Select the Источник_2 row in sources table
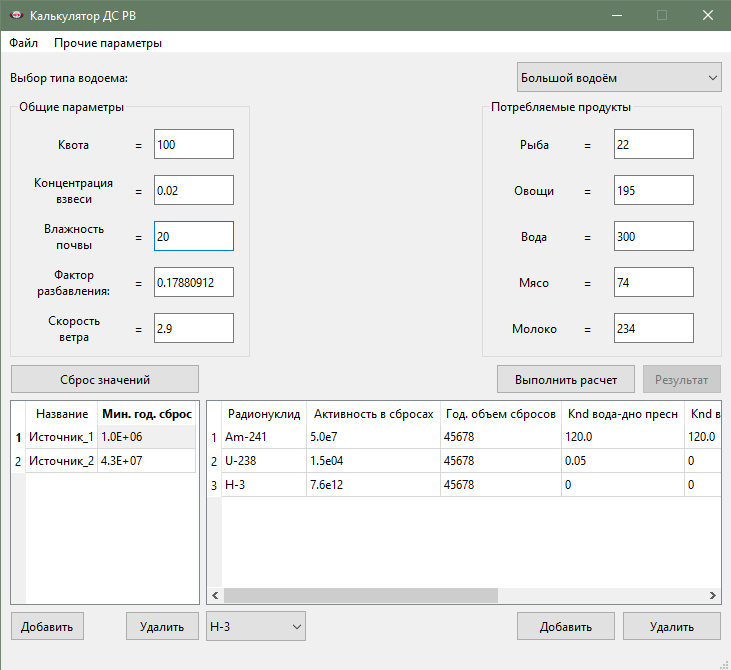 (x=62, y=460)
